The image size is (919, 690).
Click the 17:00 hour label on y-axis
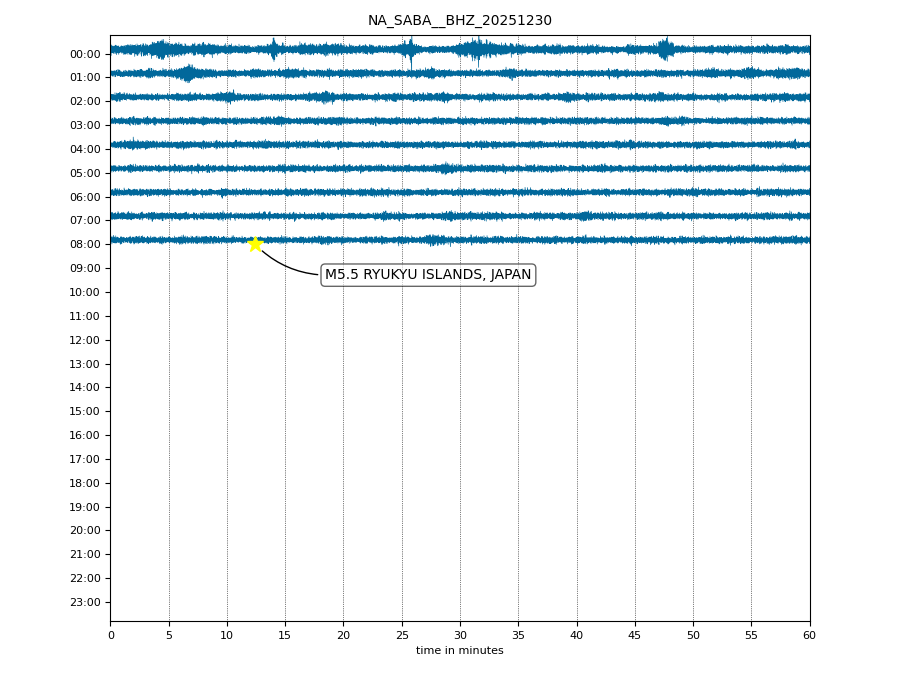pos(85,459)
